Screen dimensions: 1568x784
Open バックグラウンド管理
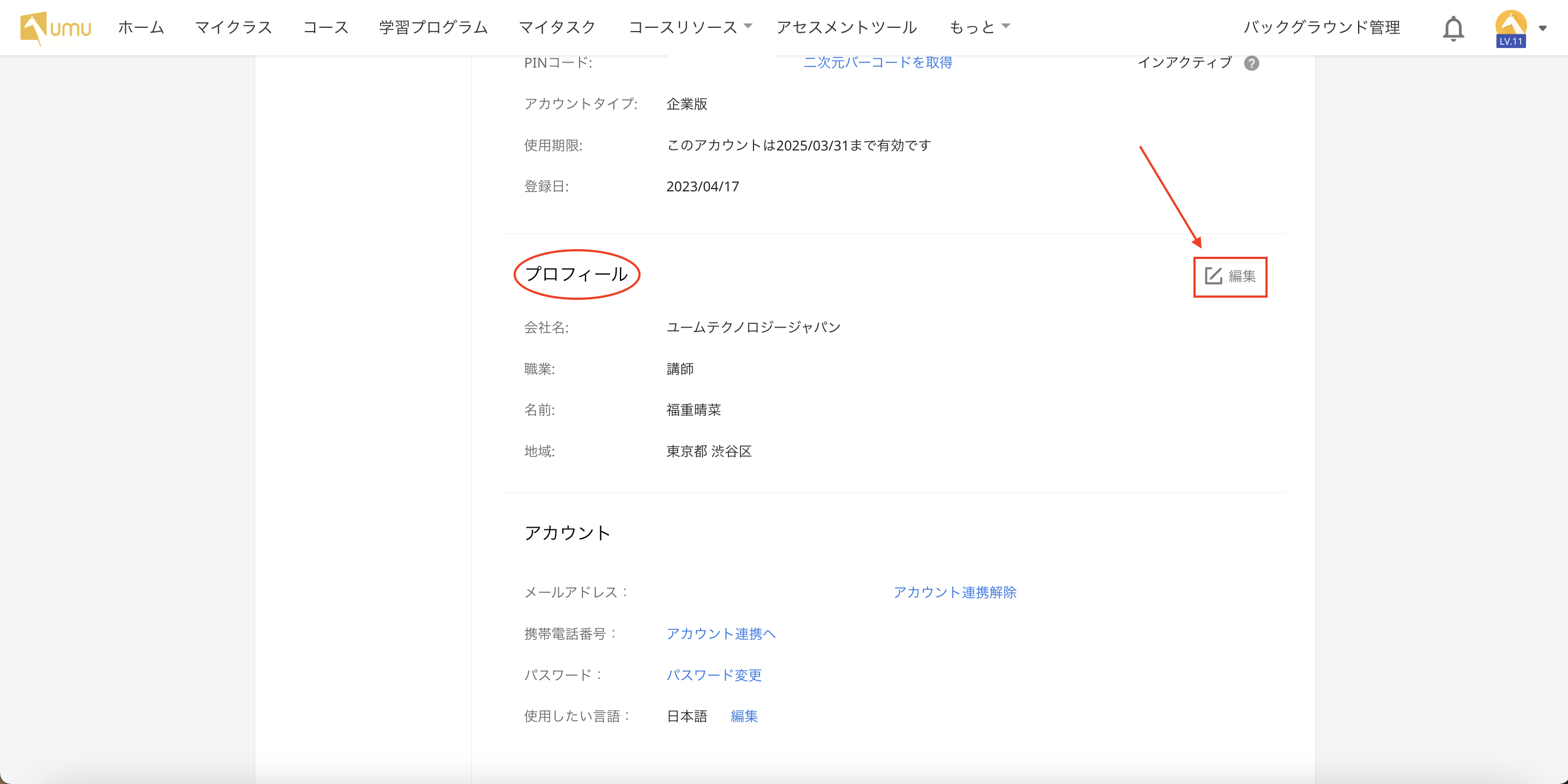1321,27
